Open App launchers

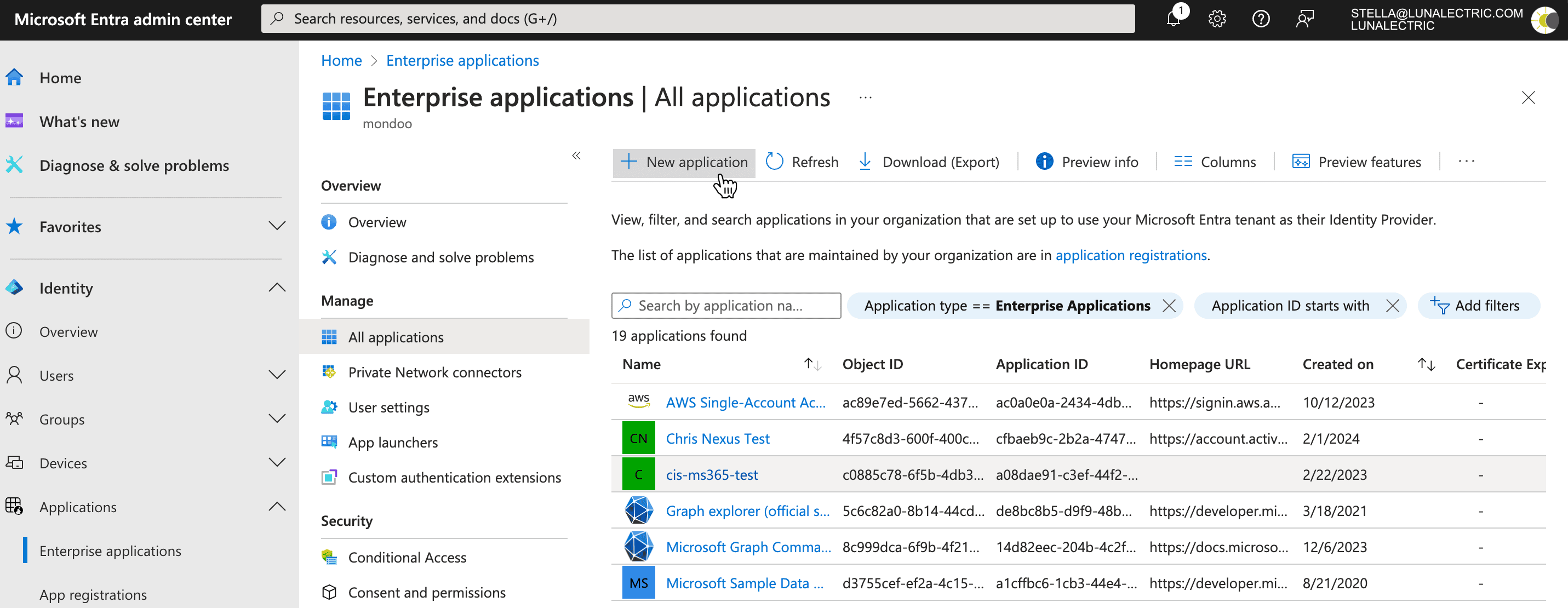[393, 442]
